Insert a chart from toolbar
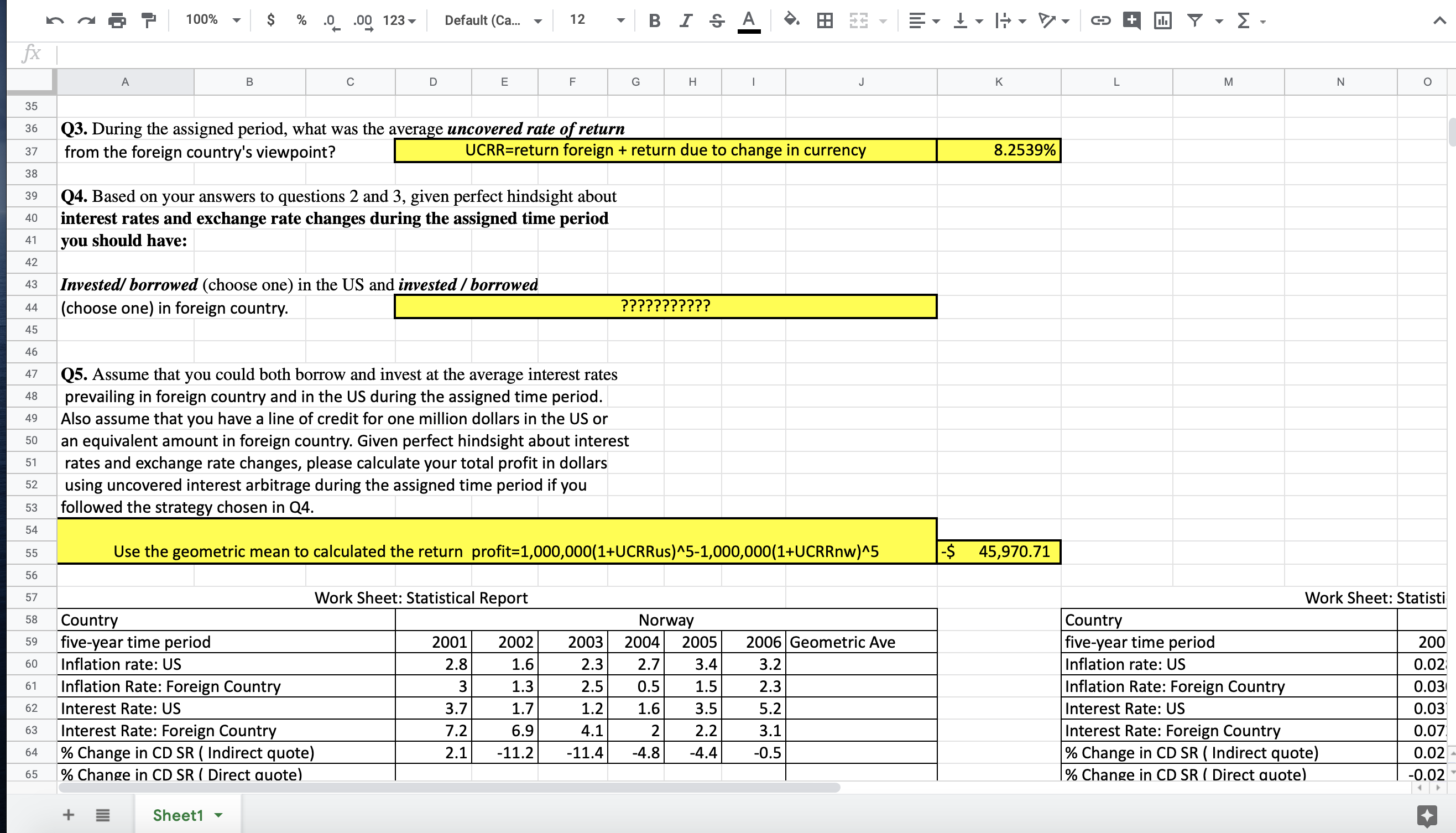This screenshot has height=833, width=1456. point(1162,21)
